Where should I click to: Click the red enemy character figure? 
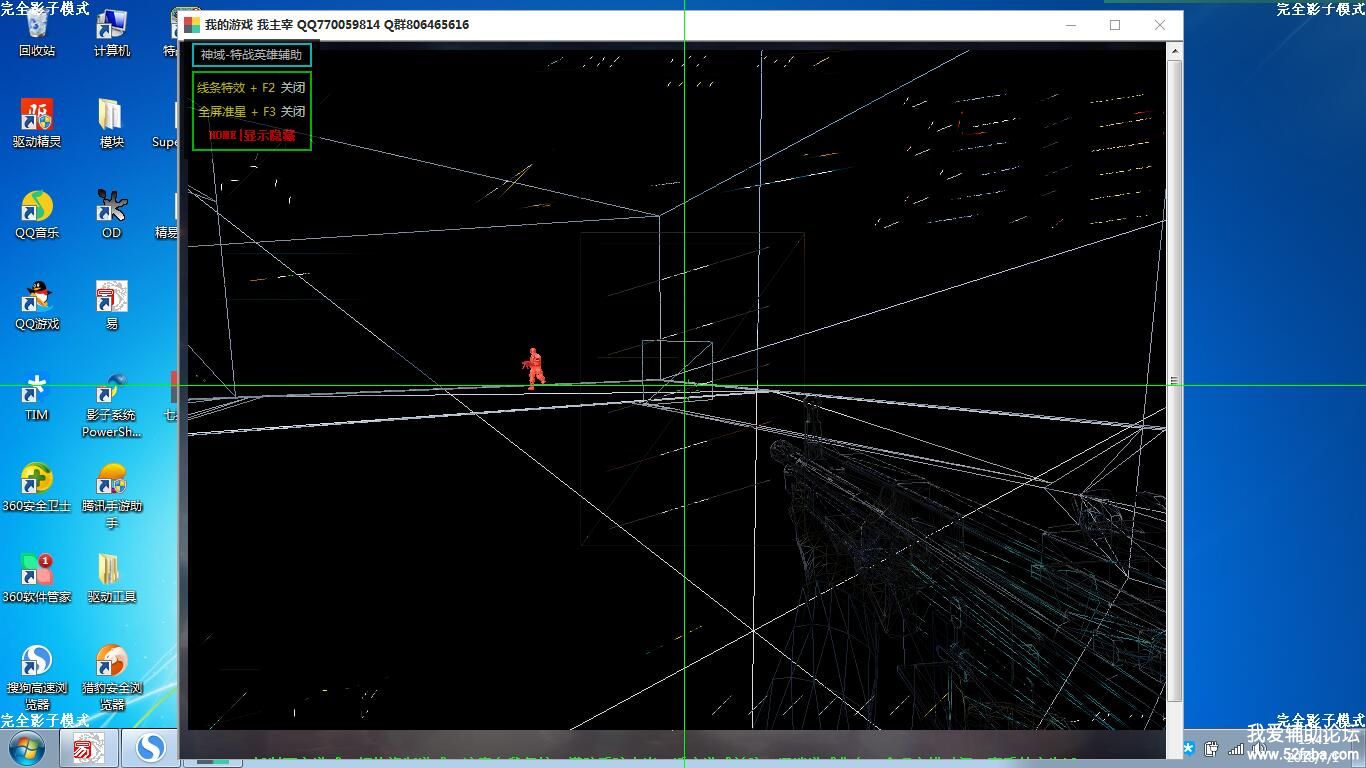pos(535,368)
